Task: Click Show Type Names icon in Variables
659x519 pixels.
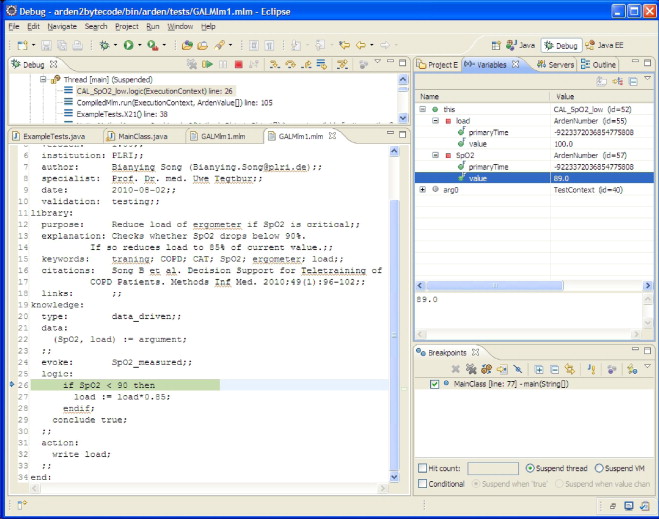Action: point(601,82)
